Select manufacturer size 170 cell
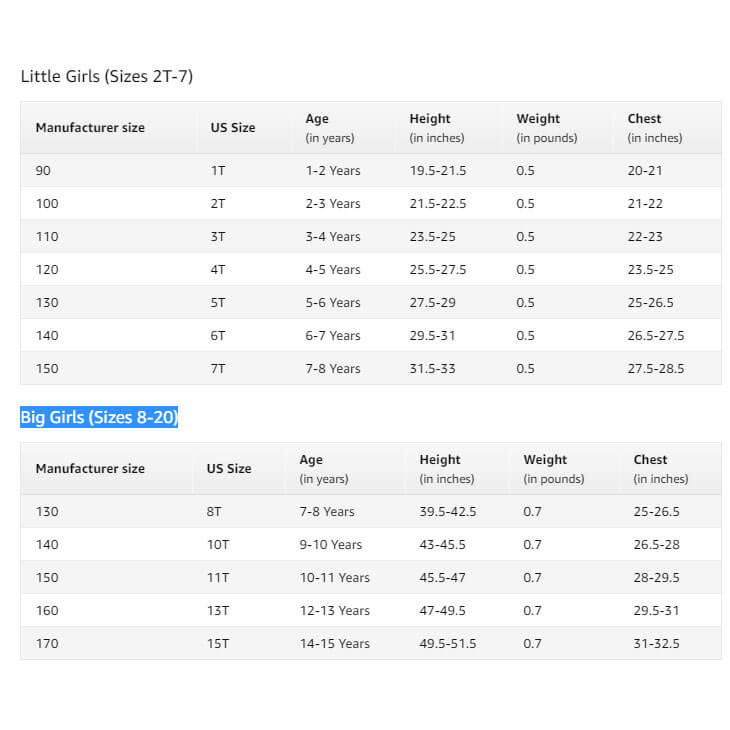 tap(47, 644)
